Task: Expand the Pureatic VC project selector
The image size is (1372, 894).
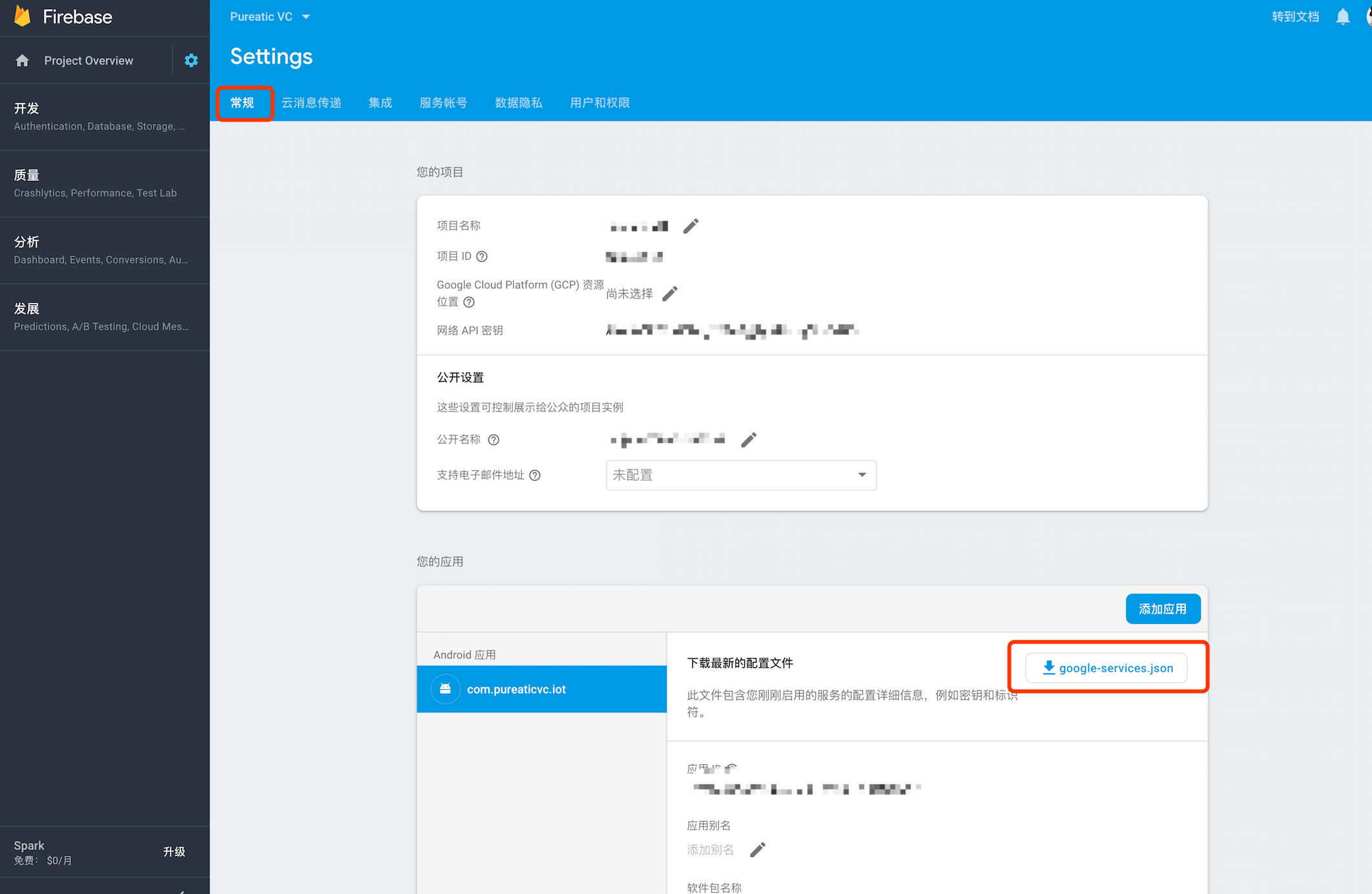Action: click(x=270, y=17)
